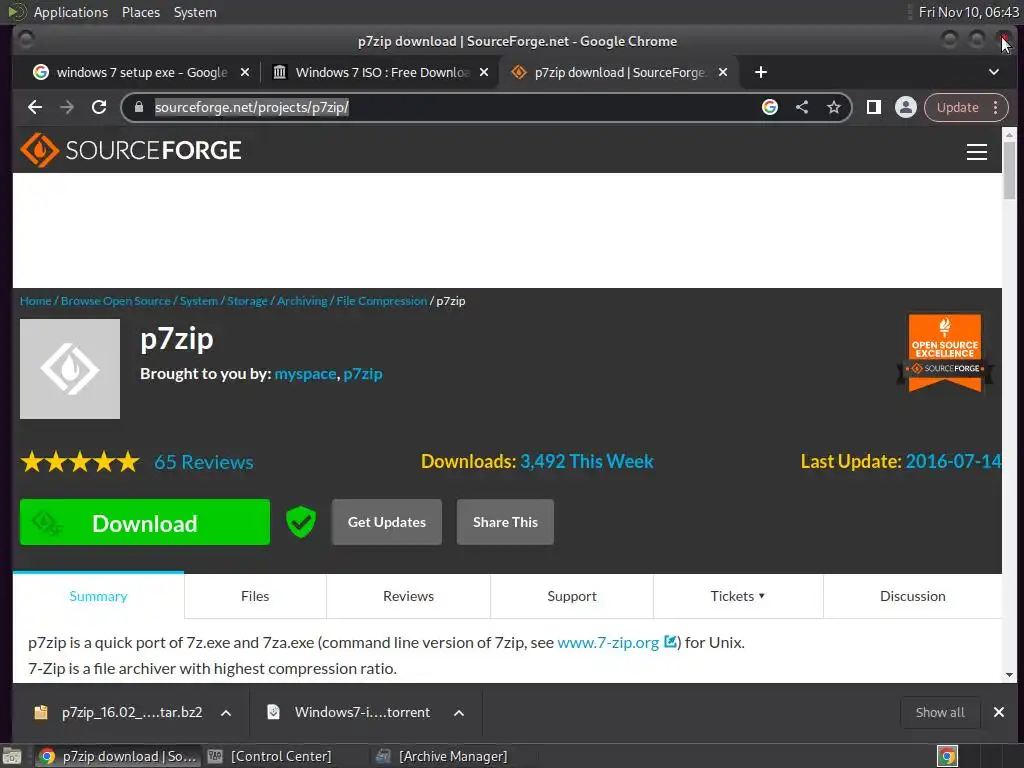Reload the SourceForge page

[99, 107]
